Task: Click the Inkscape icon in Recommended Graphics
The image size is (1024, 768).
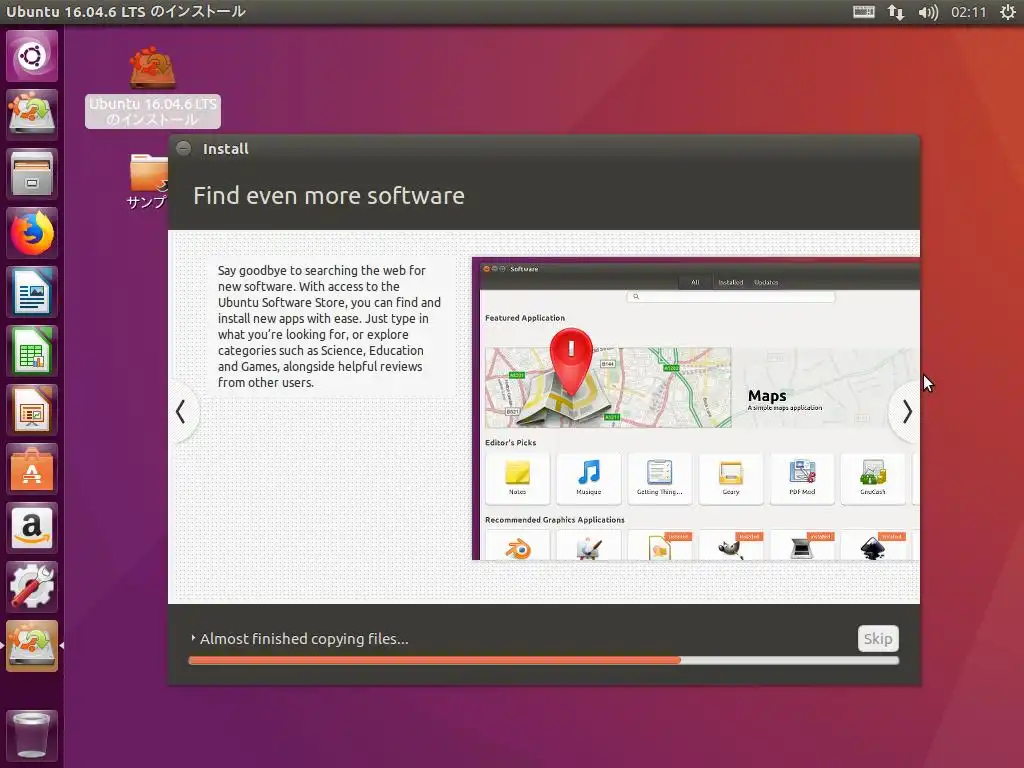Action: click(x=873, y=547)
